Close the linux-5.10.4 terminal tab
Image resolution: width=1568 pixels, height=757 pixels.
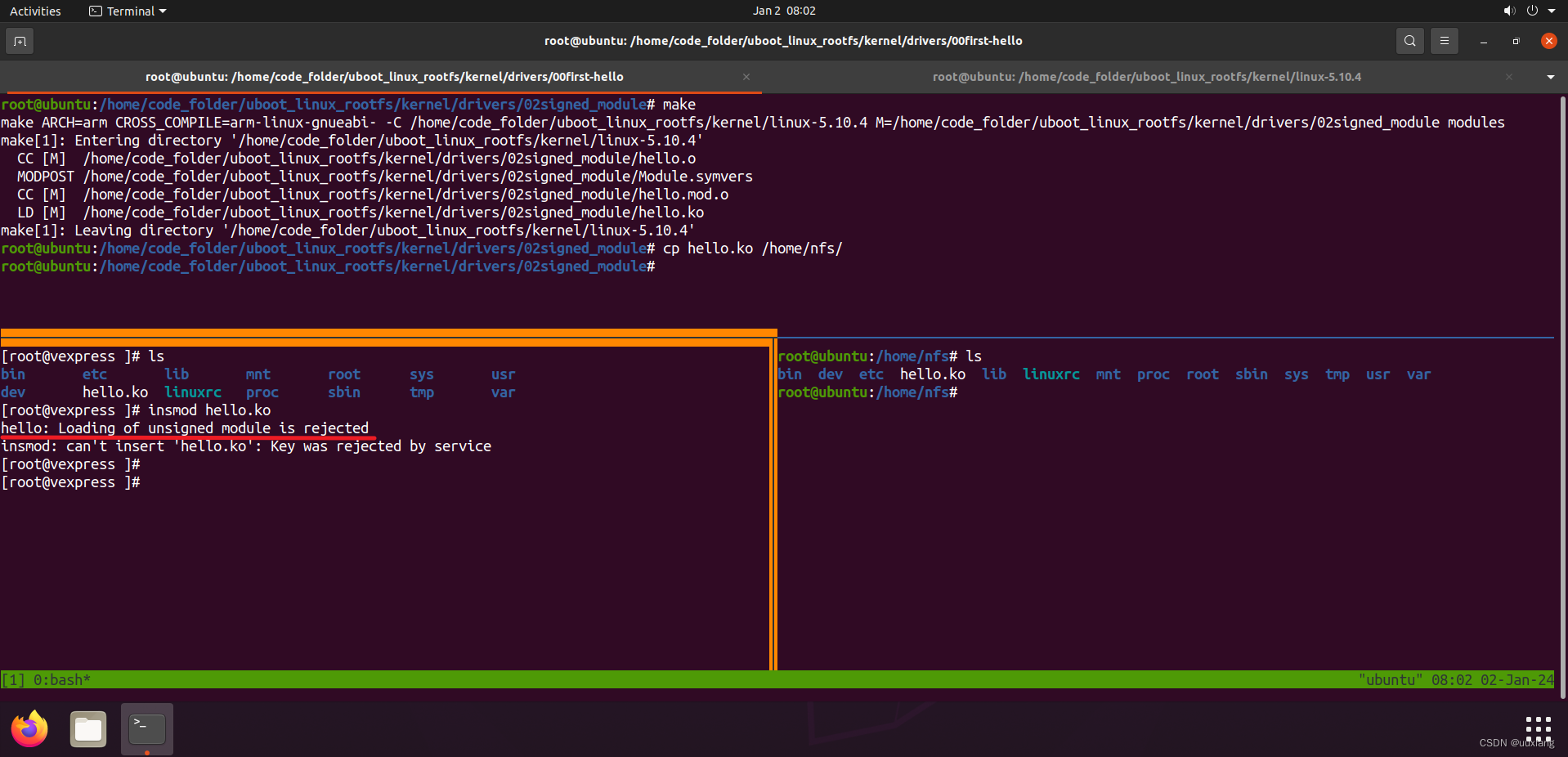point(1509,77)
